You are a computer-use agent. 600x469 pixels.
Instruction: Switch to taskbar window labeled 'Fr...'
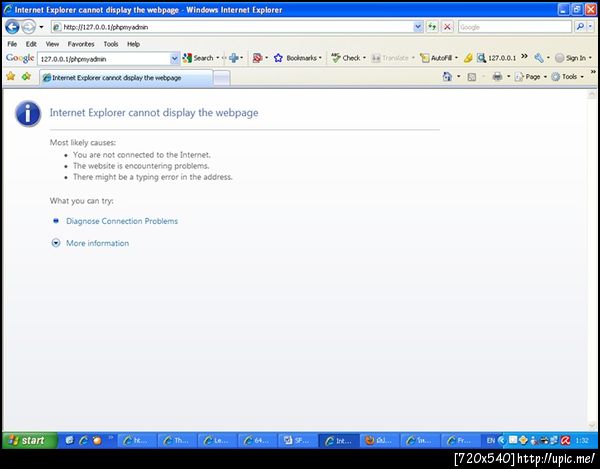(460, 441)
